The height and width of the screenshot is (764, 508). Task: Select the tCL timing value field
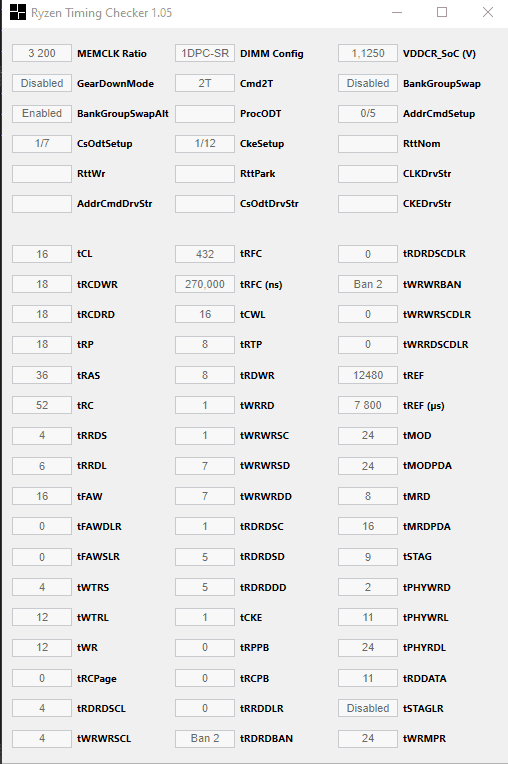[x=42, y=254]
